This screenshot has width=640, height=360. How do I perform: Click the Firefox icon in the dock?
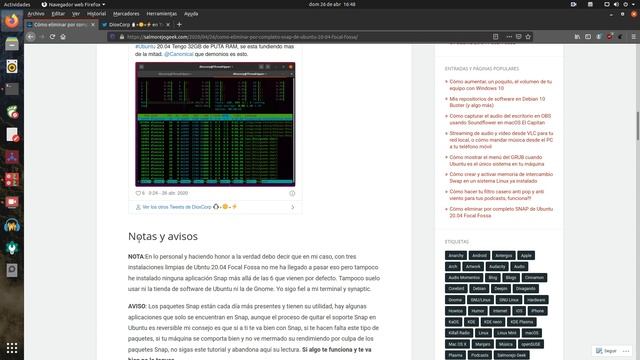tap(12, 21)
